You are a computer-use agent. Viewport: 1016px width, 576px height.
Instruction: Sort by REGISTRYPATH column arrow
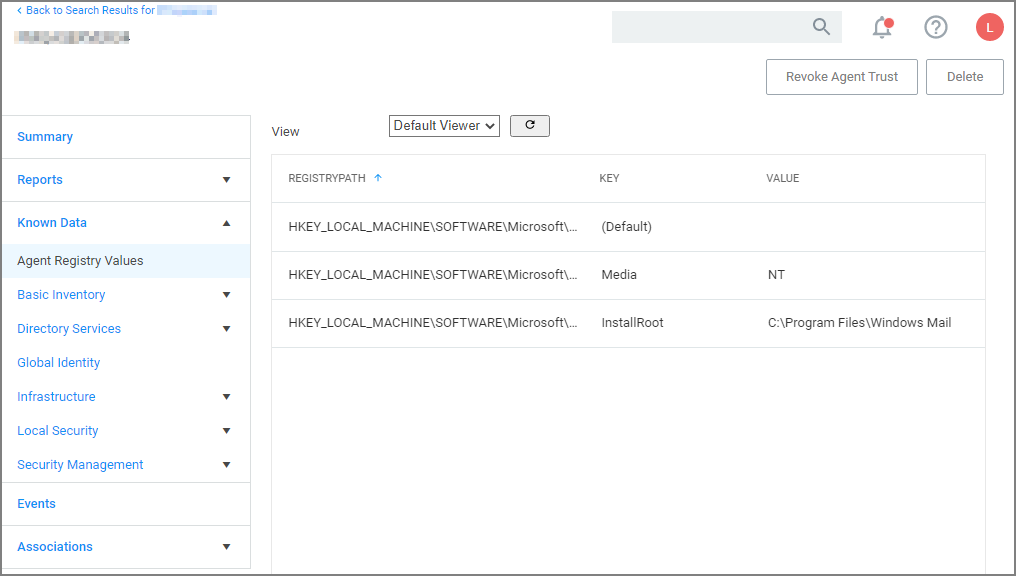(x=378, y=177)
